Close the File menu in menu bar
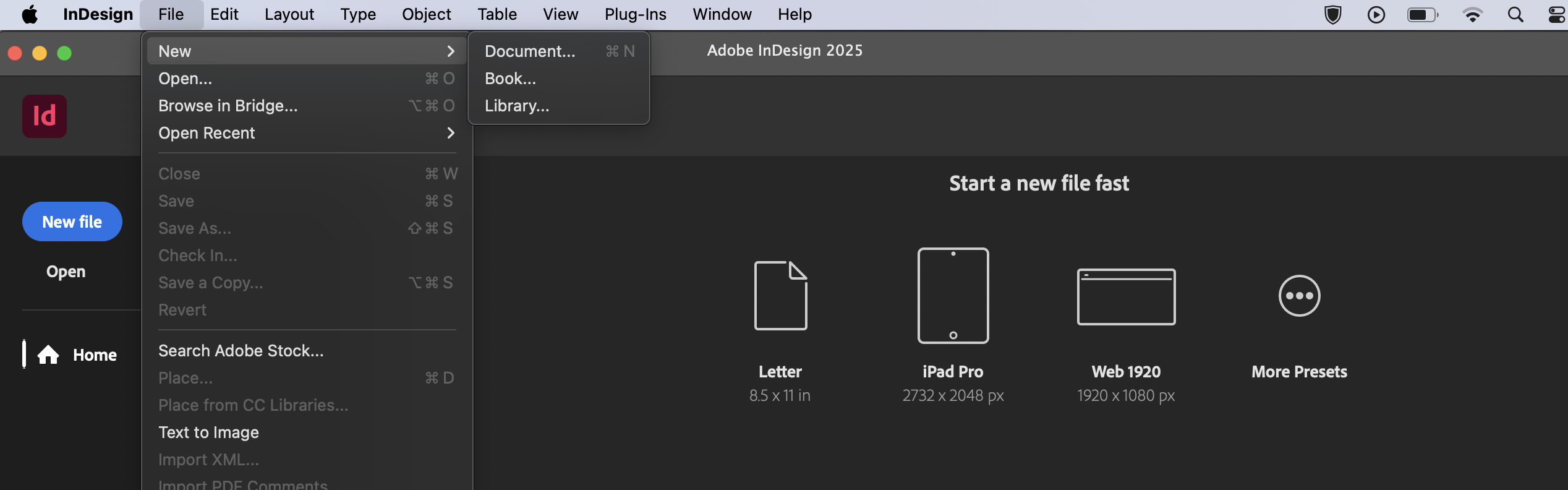1568x490 pixels. click(171, 14)
